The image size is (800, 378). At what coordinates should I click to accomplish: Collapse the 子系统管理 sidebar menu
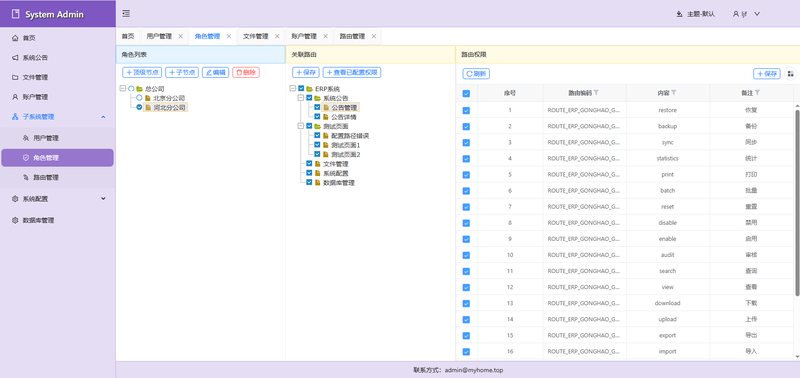[x=57, y=117]
